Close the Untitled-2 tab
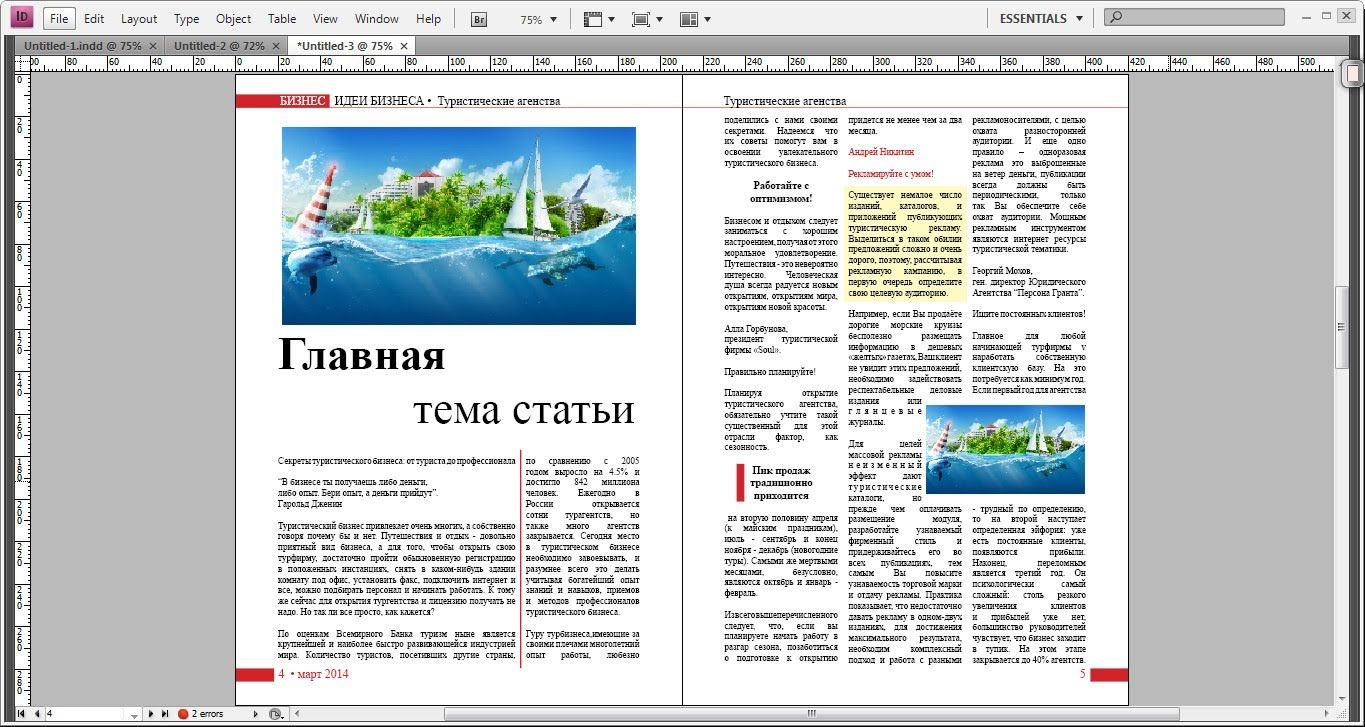 click(x=275, y=46)
